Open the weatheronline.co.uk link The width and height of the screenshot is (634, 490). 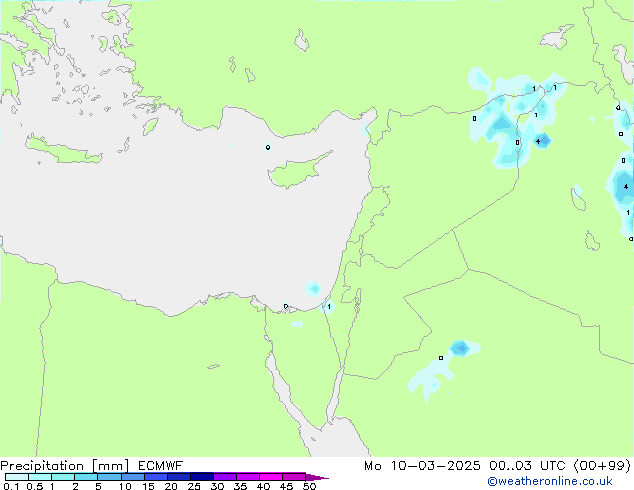[x=550, y=481]
